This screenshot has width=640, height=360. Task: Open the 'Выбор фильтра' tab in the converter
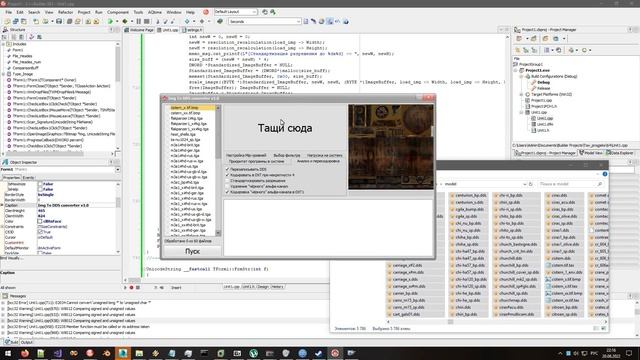(287, 156)
